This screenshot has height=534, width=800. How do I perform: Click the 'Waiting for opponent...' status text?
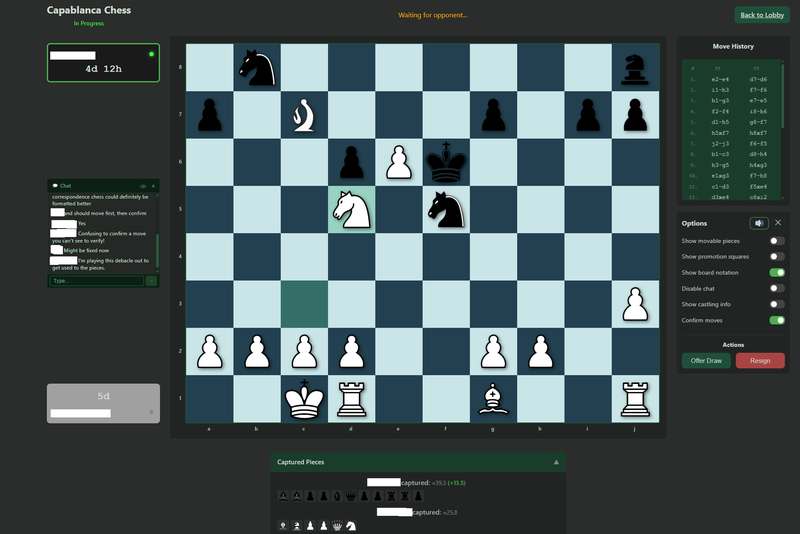coord(433,15)
